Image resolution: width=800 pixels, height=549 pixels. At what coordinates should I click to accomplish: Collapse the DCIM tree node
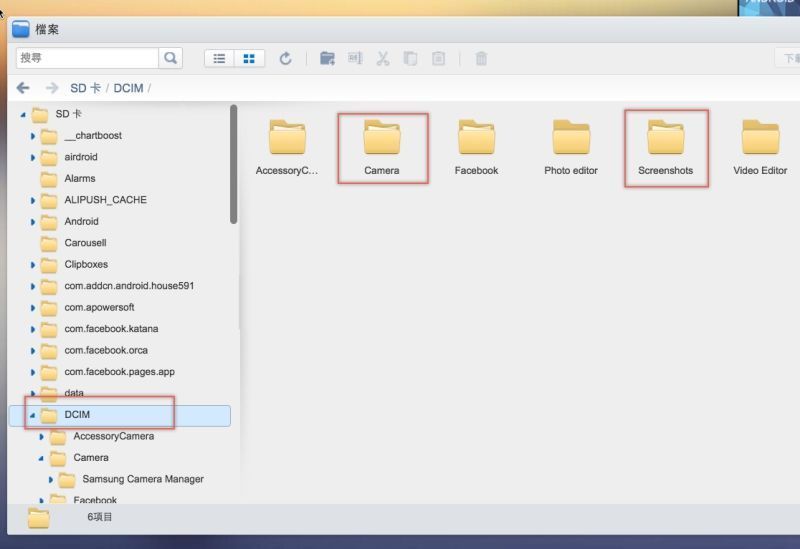coord(33,415)
